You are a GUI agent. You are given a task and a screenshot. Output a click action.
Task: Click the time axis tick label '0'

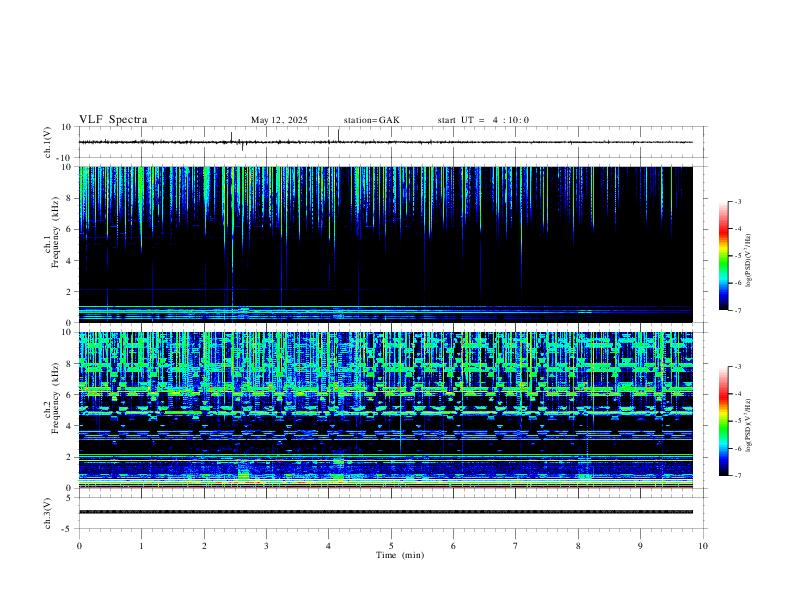[79, 546]
